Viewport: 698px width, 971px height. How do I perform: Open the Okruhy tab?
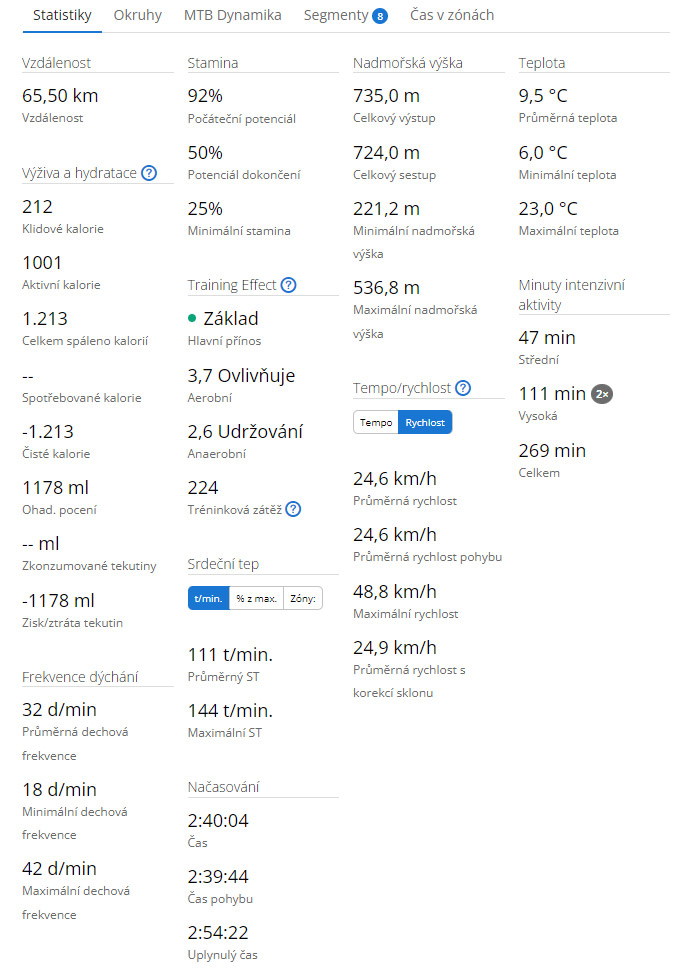click(x=137, y=15)
